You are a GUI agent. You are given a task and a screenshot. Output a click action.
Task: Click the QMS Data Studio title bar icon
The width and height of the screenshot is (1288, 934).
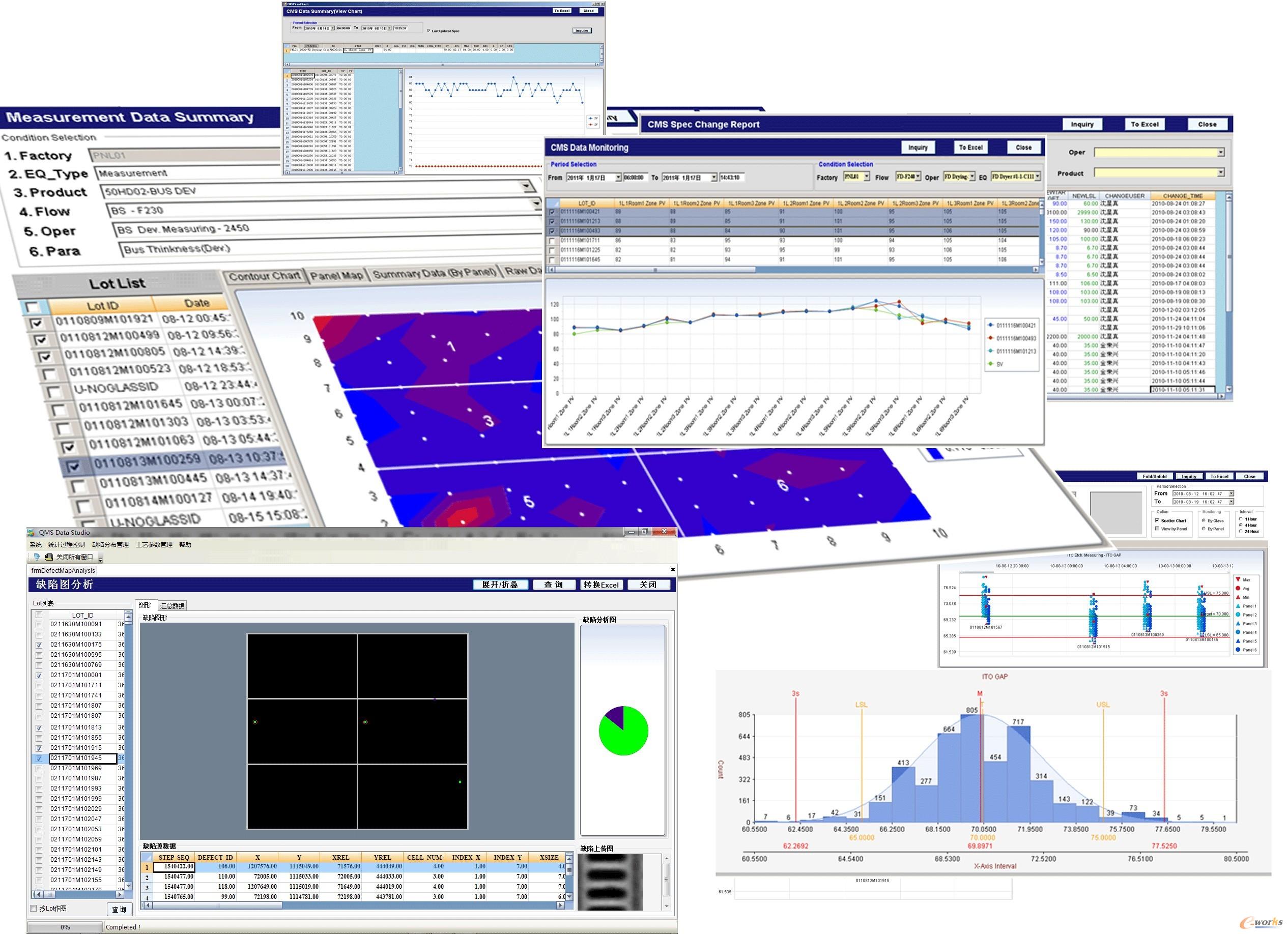(32, 533)
